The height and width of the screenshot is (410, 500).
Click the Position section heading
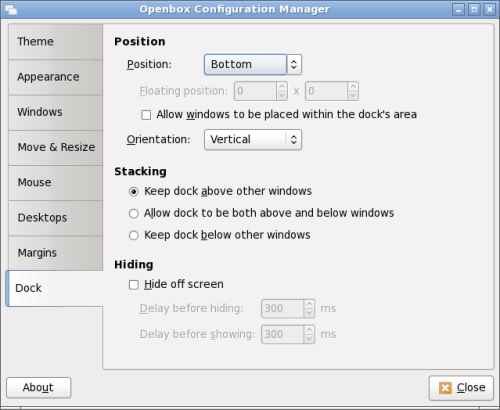140,41
